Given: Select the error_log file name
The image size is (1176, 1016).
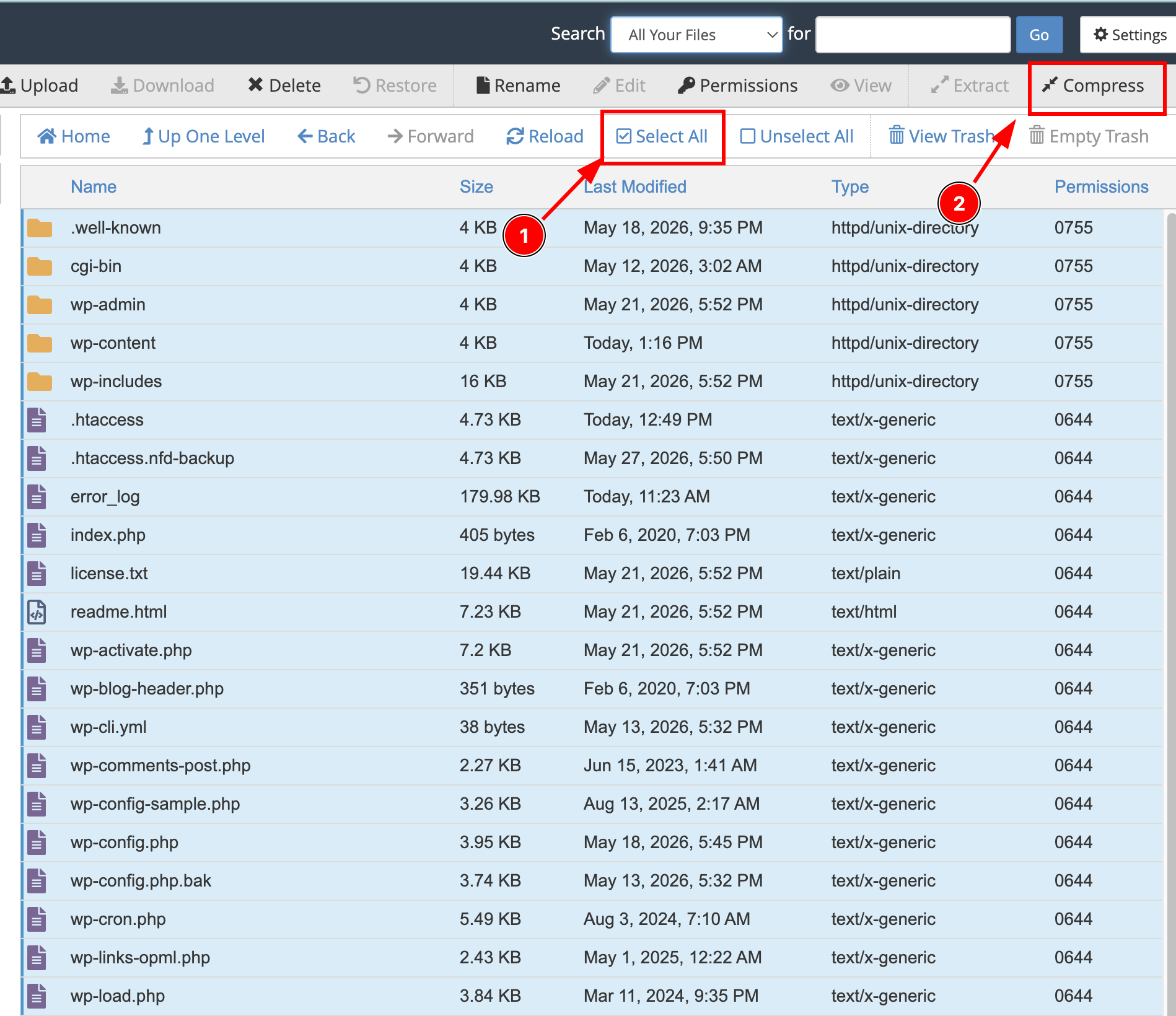Looking at the screenshot, I should (x=105, y=497).
